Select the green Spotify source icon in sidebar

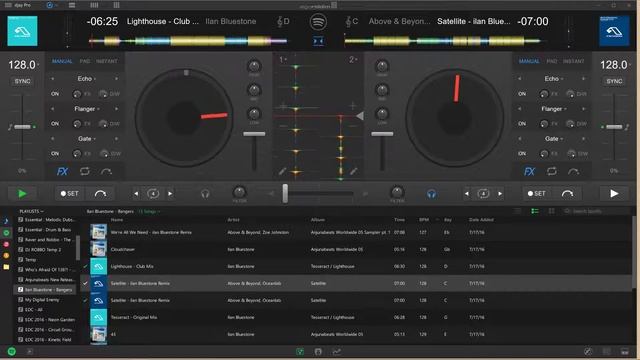tap(6, 233)
